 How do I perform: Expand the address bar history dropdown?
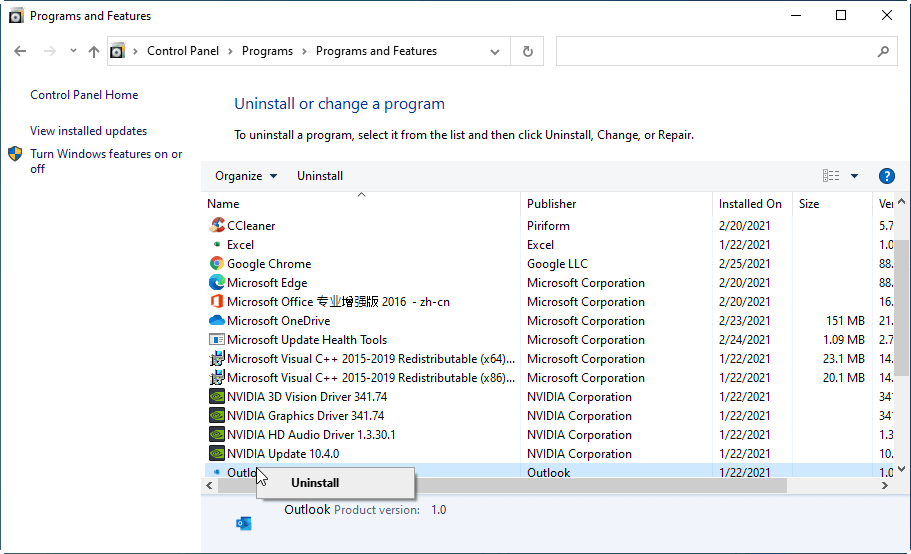495,51
